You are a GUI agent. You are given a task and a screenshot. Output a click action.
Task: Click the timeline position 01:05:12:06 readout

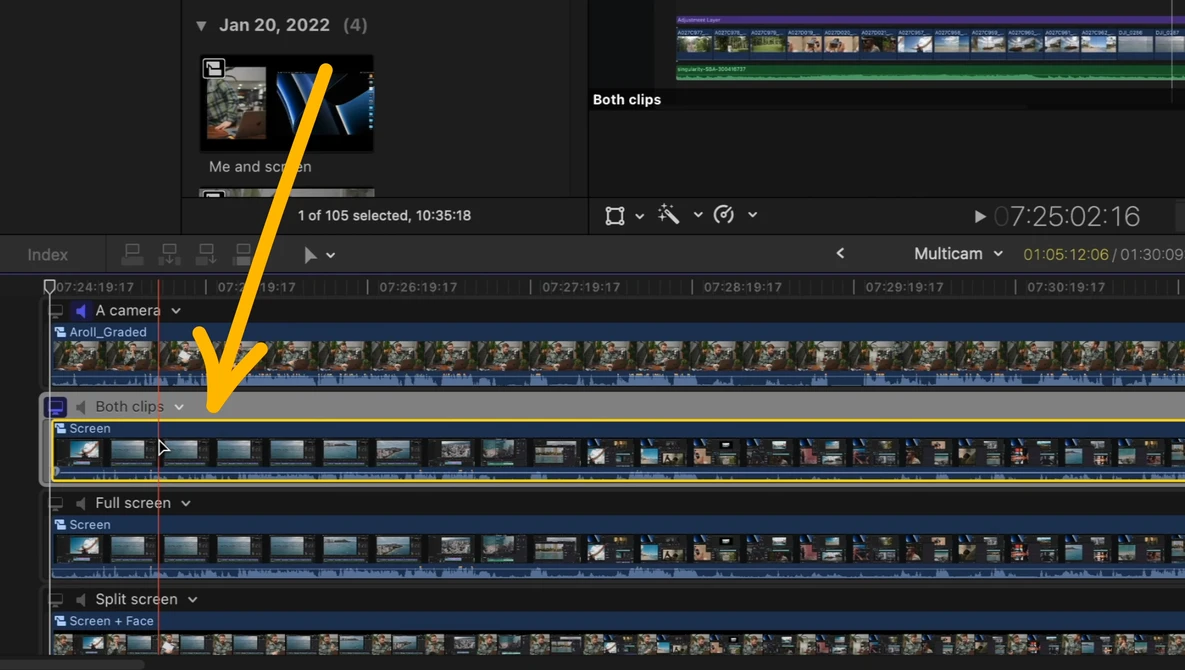coord(1066,255)
